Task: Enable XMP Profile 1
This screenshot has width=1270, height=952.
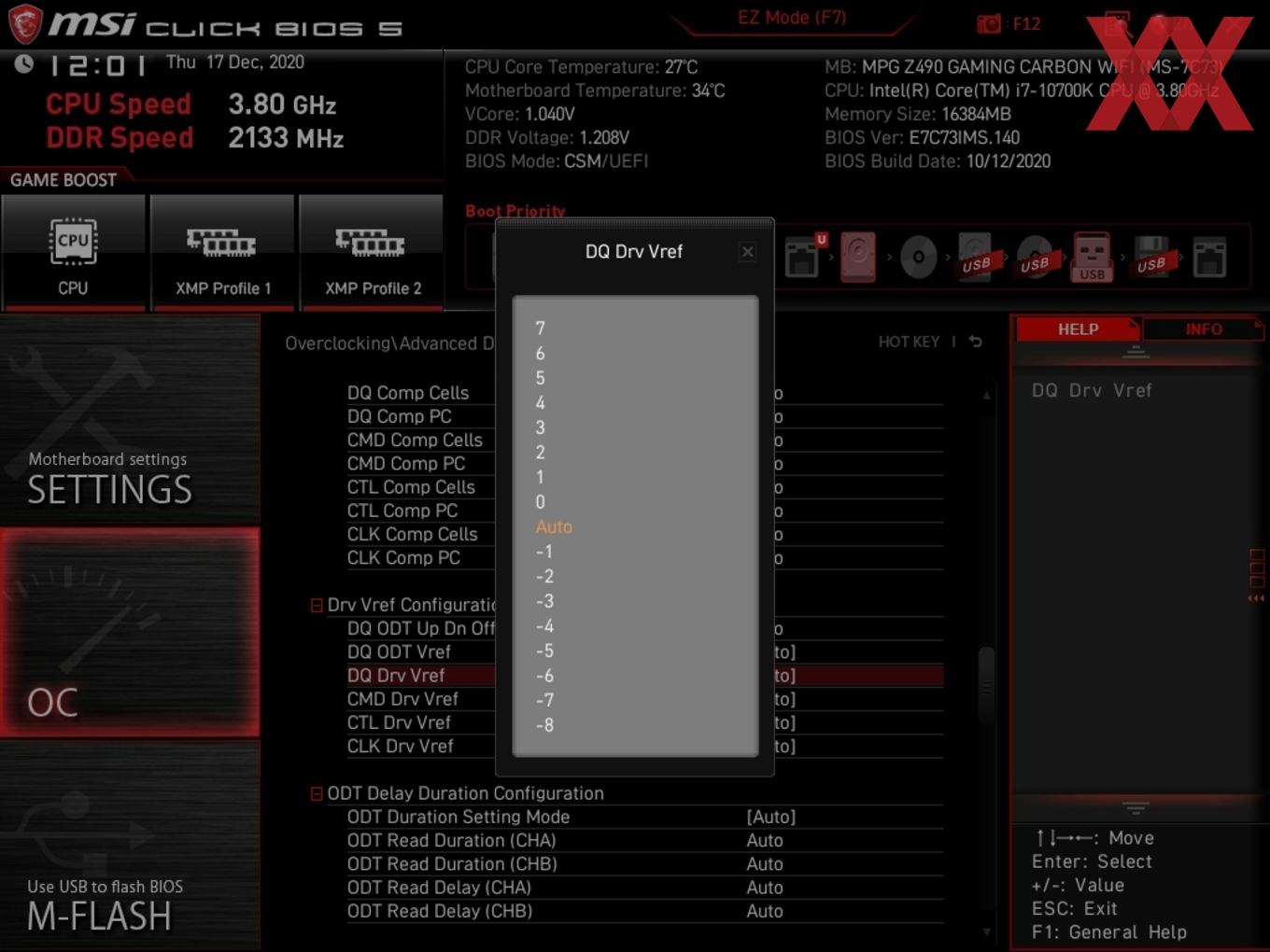Action: (x=222, y=252)
